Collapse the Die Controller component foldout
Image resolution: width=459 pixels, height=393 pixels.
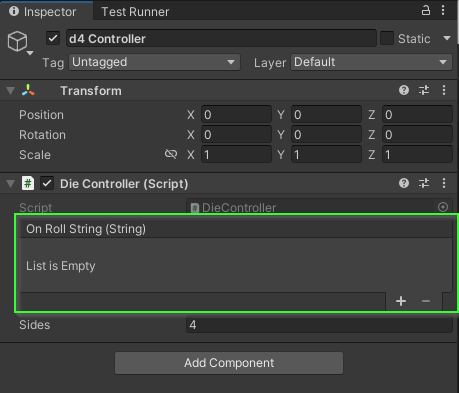(x=11, y=184)
